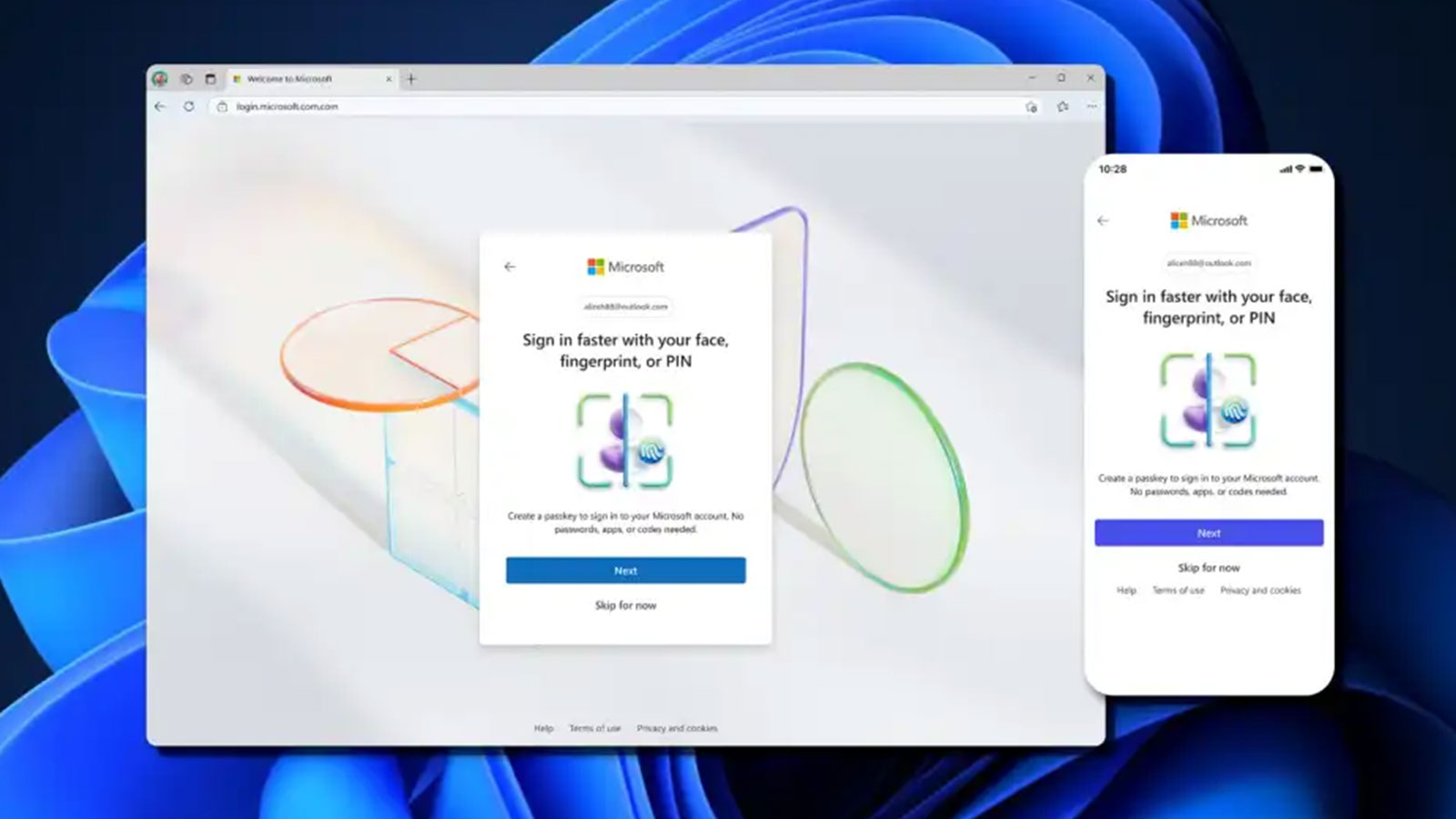Screen dimensions: 1456x819
Task: Click the Microsoft logo in browser dialog
Action: coord(625,267)
